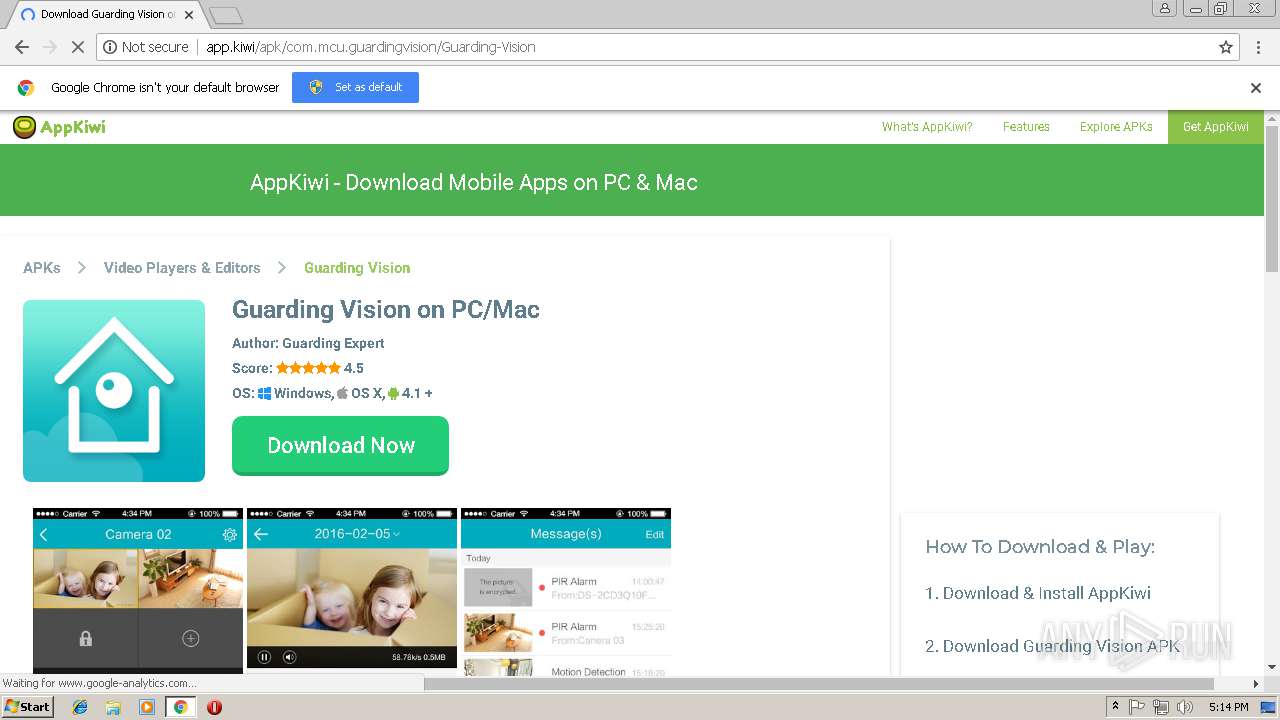Click APKs breadcrumb link

click(x=42, y=268)
